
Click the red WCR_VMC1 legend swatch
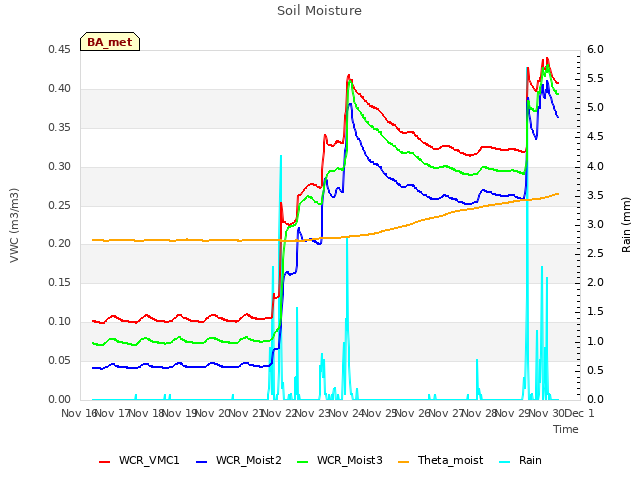104,462
